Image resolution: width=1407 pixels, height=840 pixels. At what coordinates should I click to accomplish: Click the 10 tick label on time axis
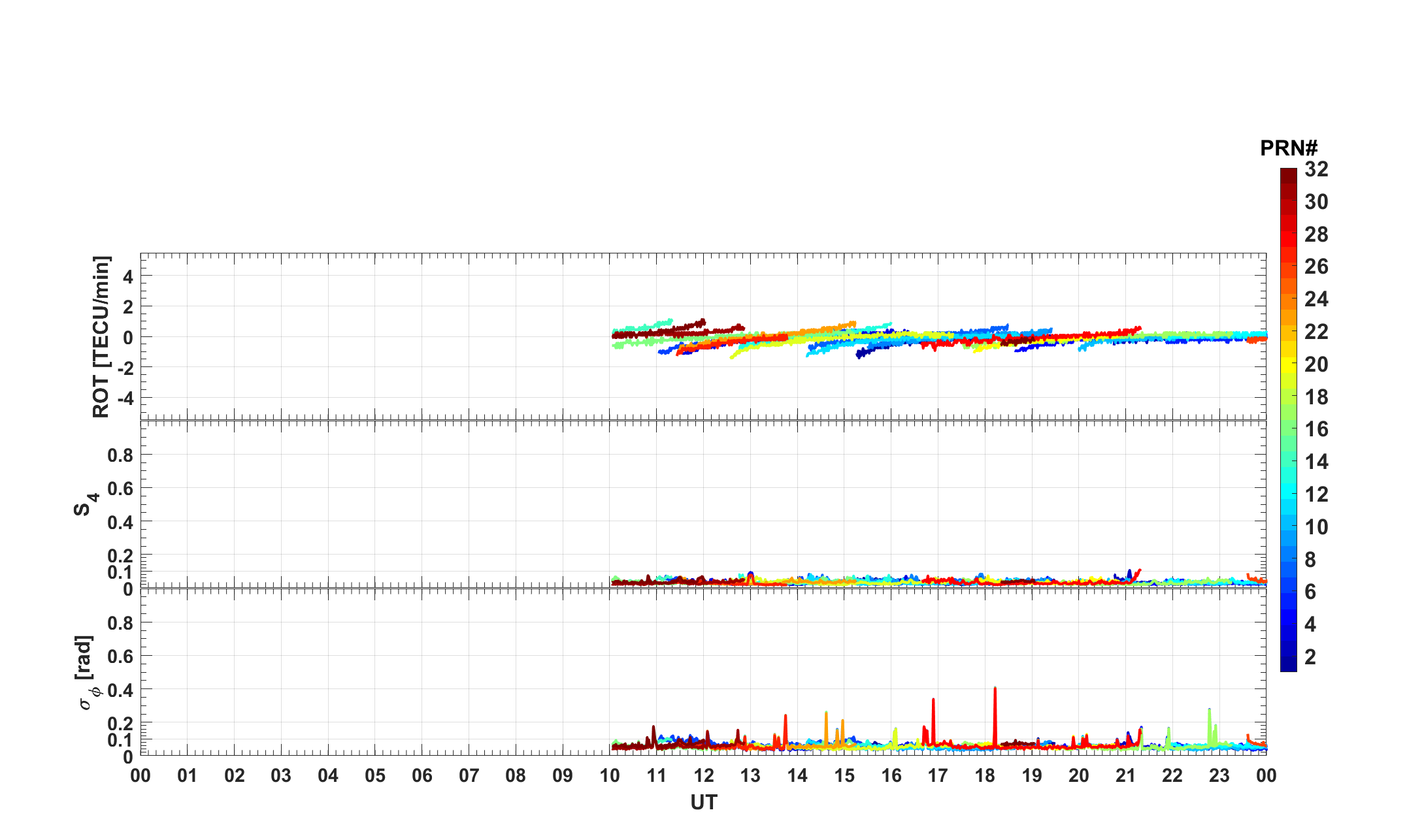(x=609, y=776)
